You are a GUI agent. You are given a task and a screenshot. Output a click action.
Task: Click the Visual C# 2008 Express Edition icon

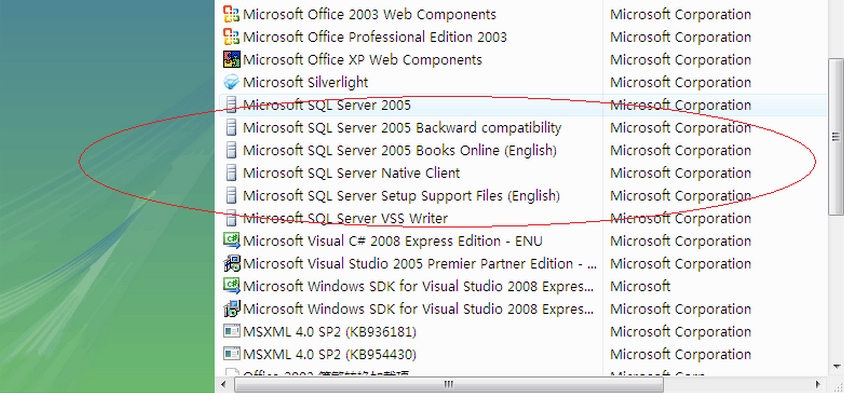coord(231,241)
